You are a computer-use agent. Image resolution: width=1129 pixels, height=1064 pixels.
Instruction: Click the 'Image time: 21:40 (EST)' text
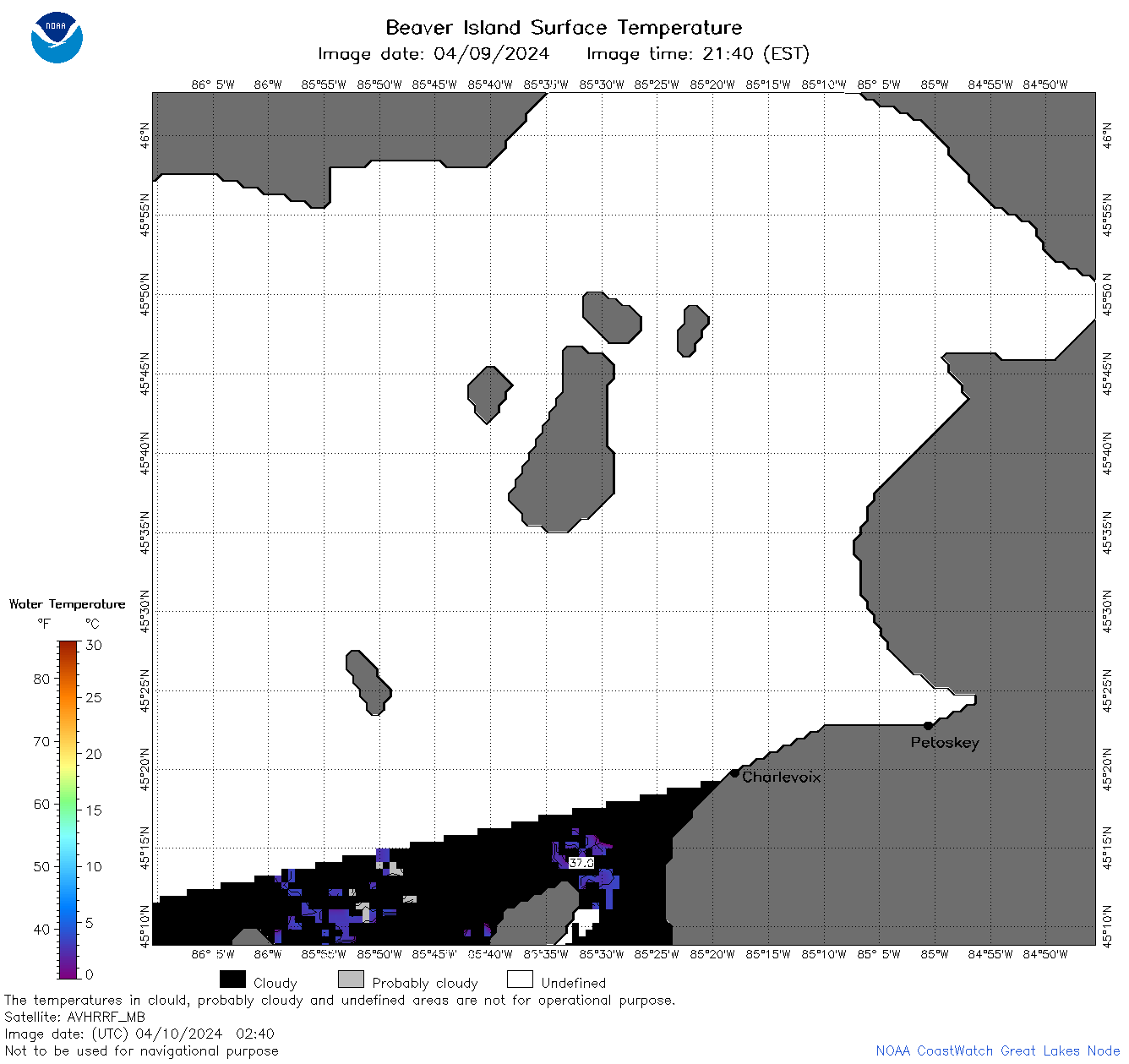[698, 54]
